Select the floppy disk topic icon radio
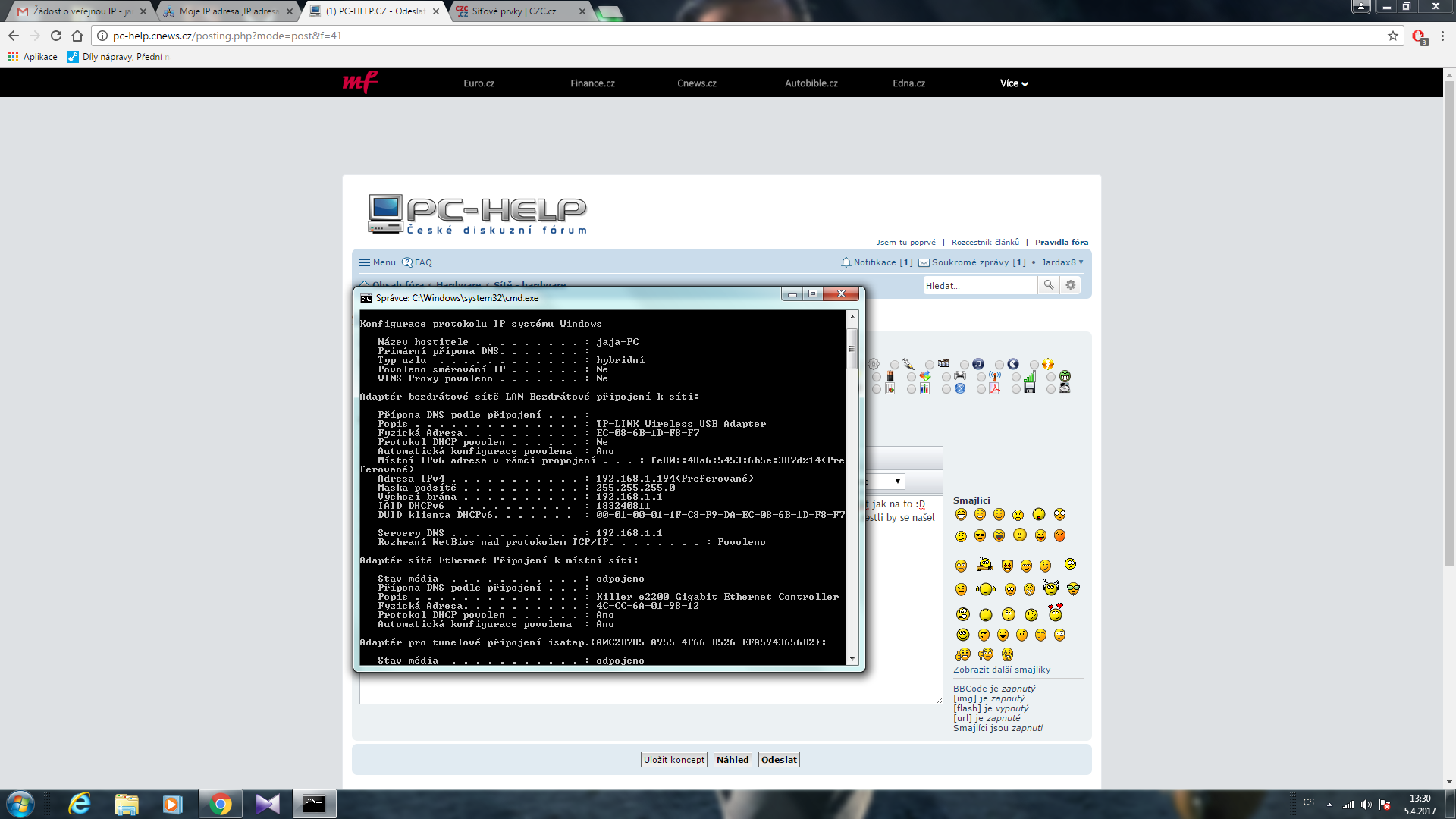This screenshot has width=1456, height=819. [1016, 389]
